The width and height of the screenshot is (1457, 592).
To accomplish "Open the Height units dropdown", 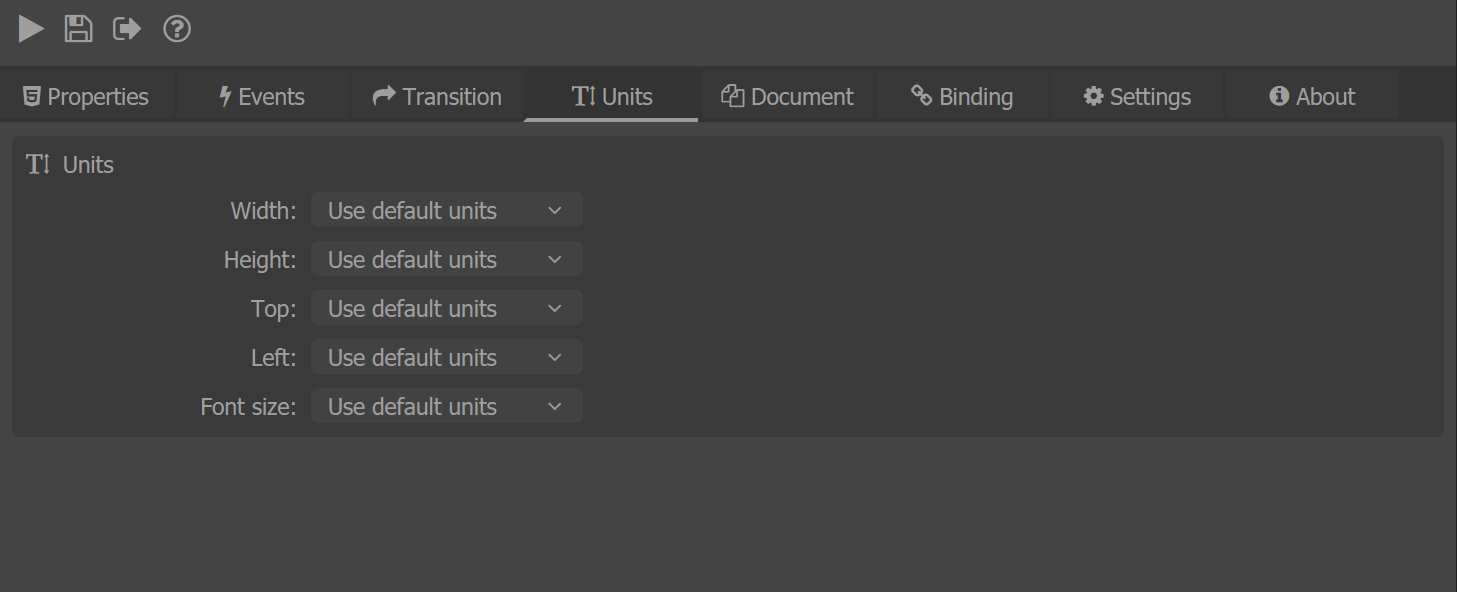I will coord(446,259).
